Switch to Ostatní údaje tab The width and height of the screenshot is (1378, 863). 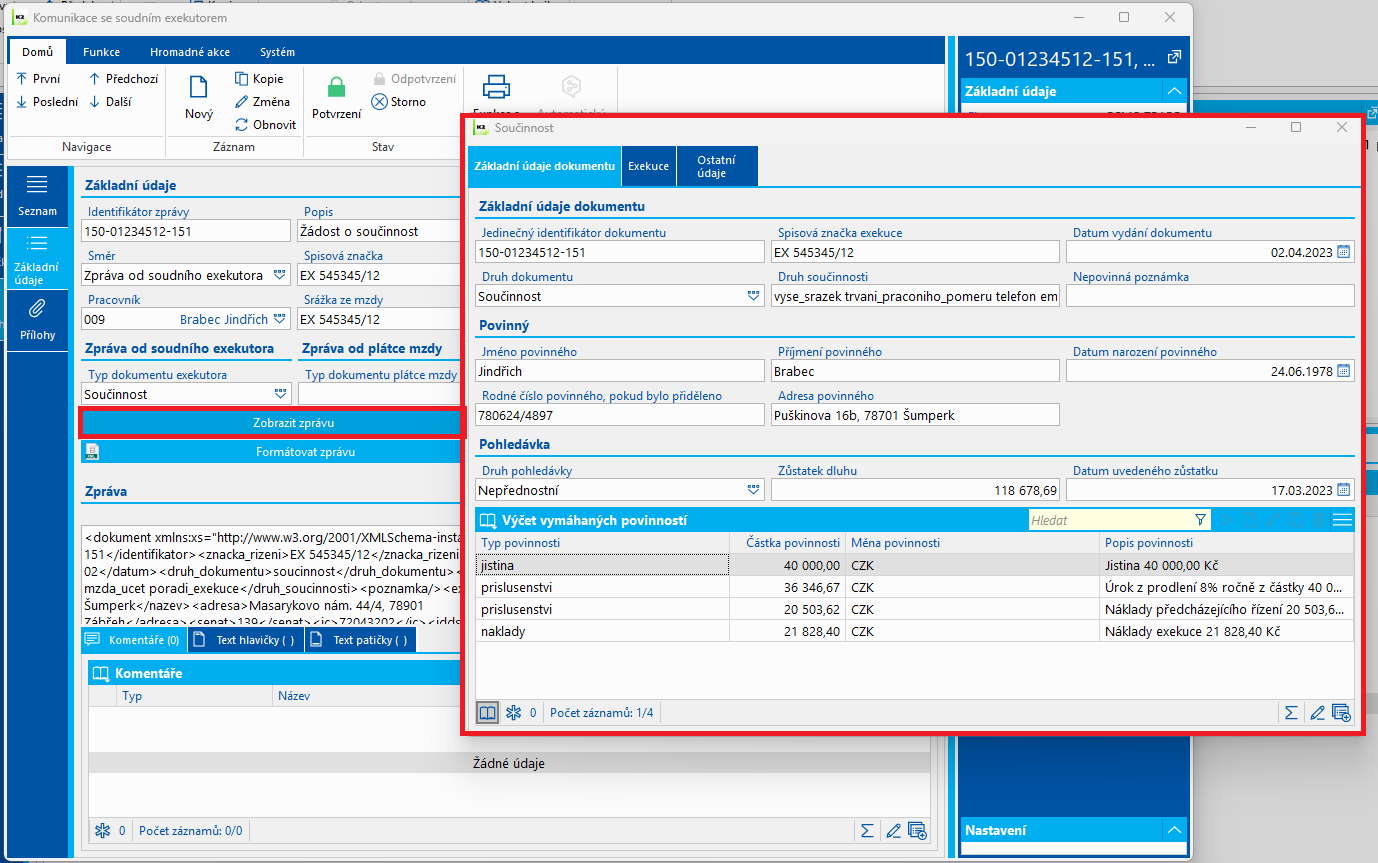716,166
